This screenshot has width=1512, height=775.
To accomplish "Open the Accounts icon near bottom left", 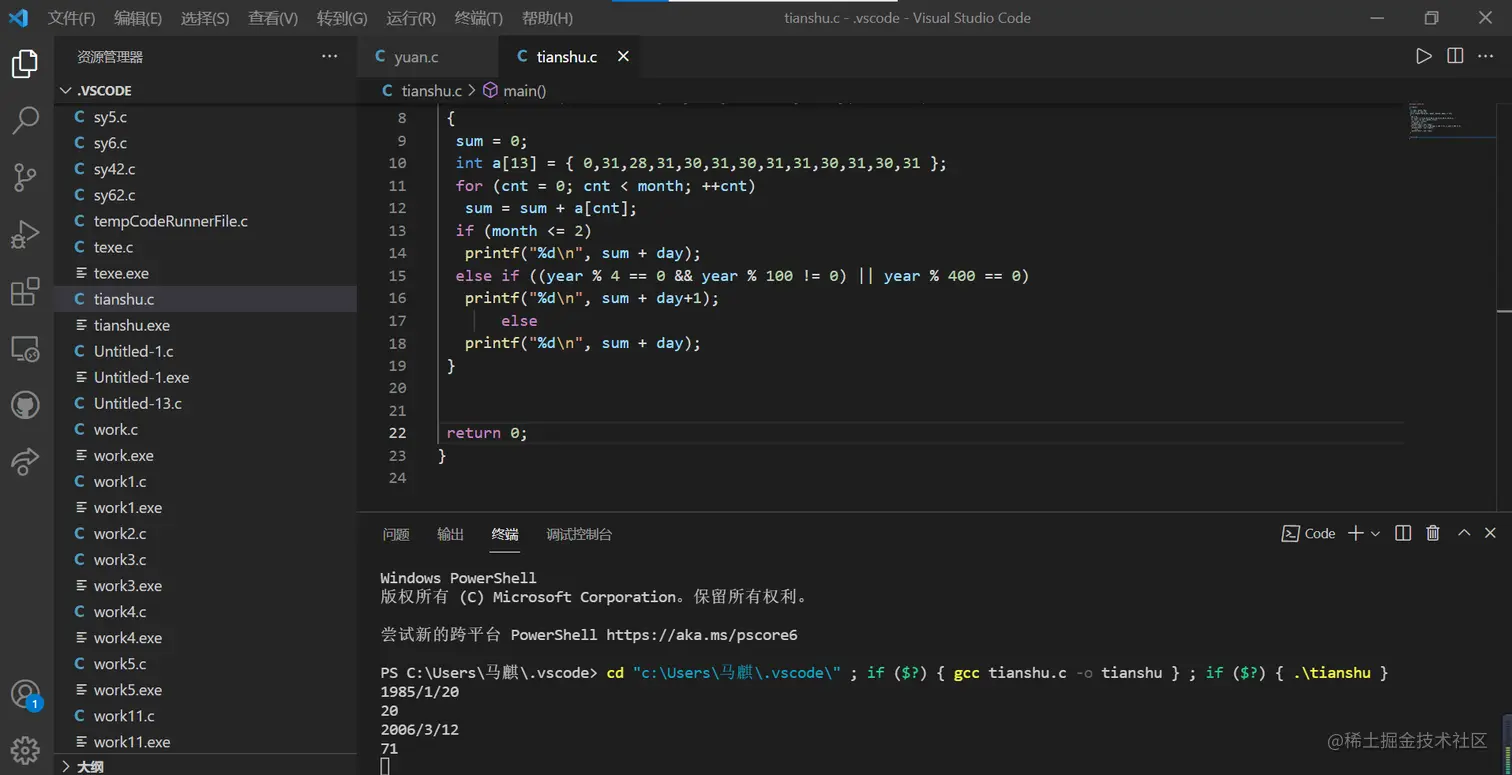I will pos(27,693).
